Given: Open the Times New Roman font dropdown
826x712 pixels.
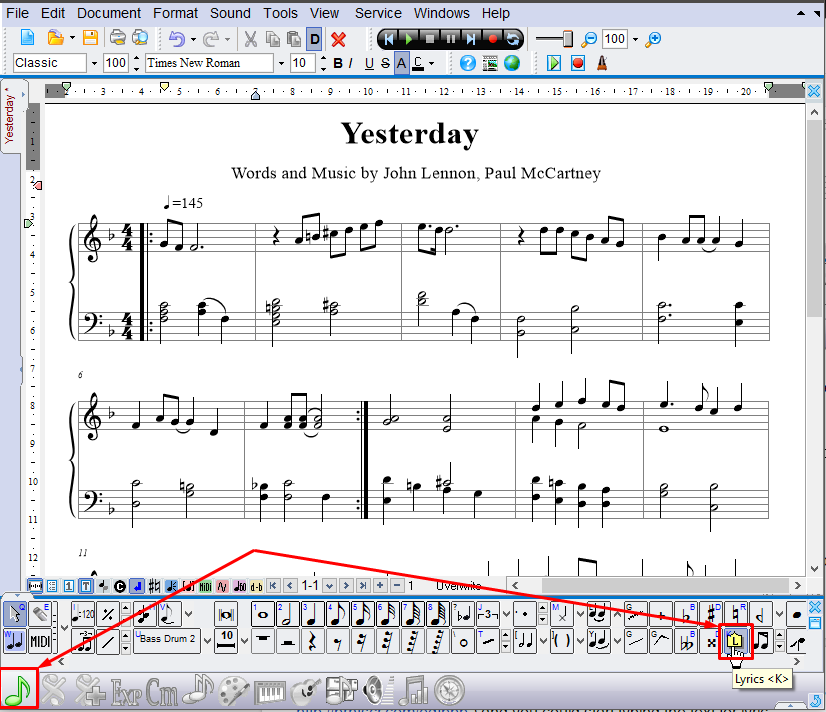Looking at the screenshot, I should 281,63.
